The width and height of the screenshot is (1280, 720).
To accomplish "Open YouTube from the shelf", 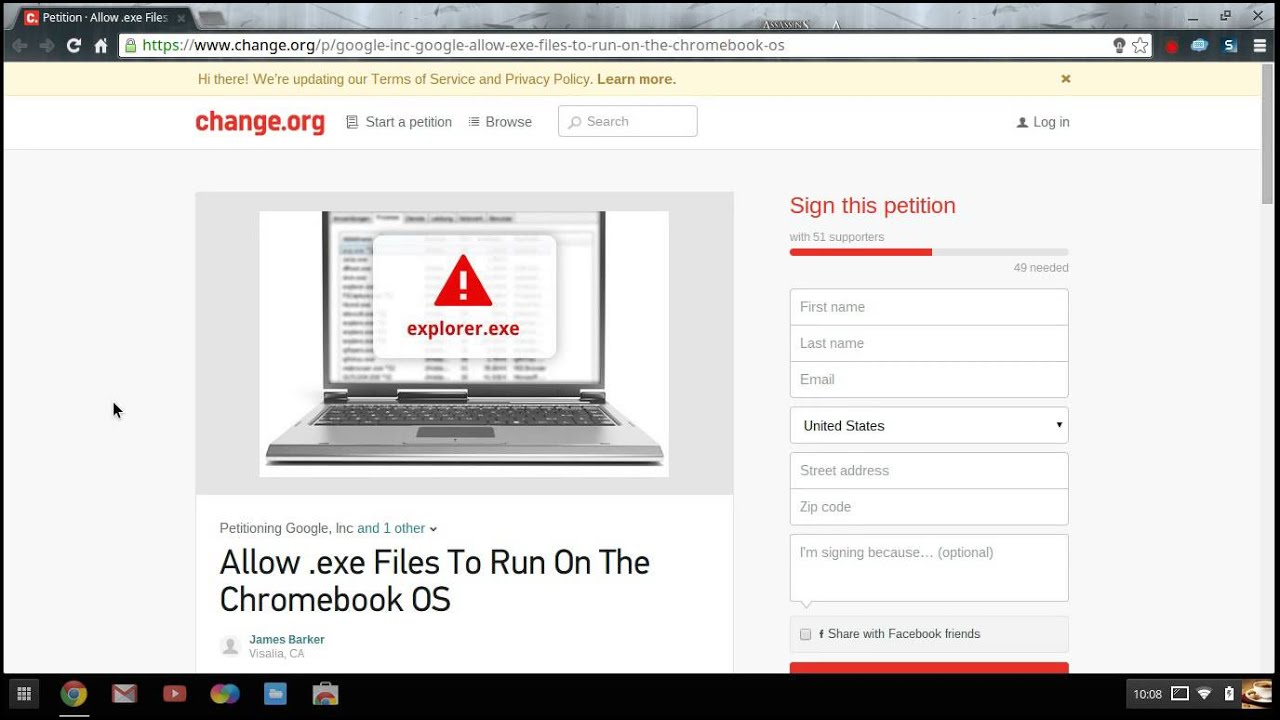I will click(x=174, y=693).
